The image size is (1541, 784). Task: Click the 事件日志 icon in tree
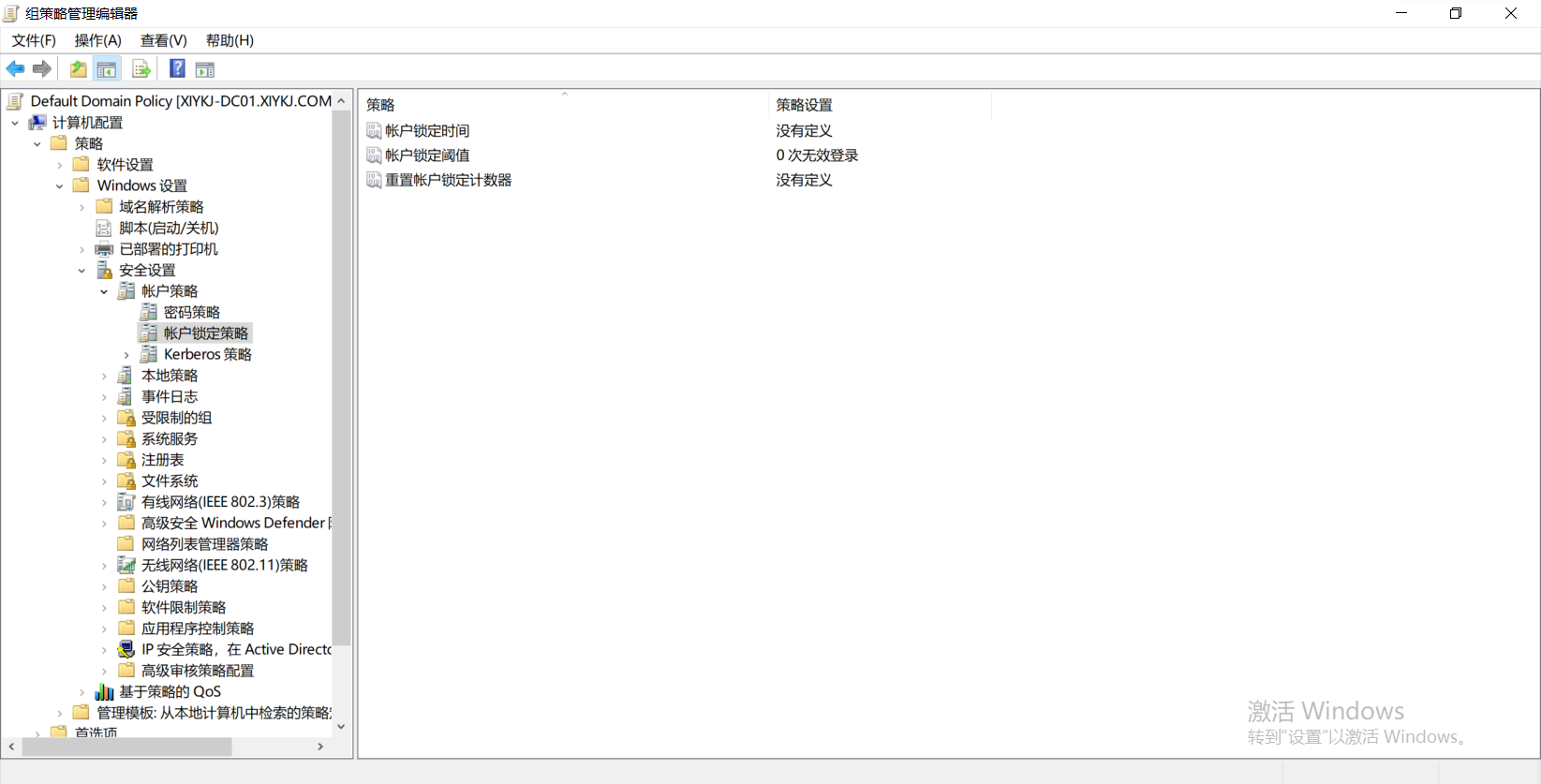(126, 396)
